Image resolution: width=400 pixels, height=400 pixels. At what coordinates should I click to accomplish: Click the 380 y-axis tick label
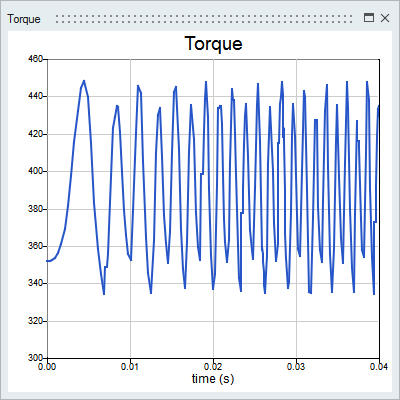[x=36, y=209]
